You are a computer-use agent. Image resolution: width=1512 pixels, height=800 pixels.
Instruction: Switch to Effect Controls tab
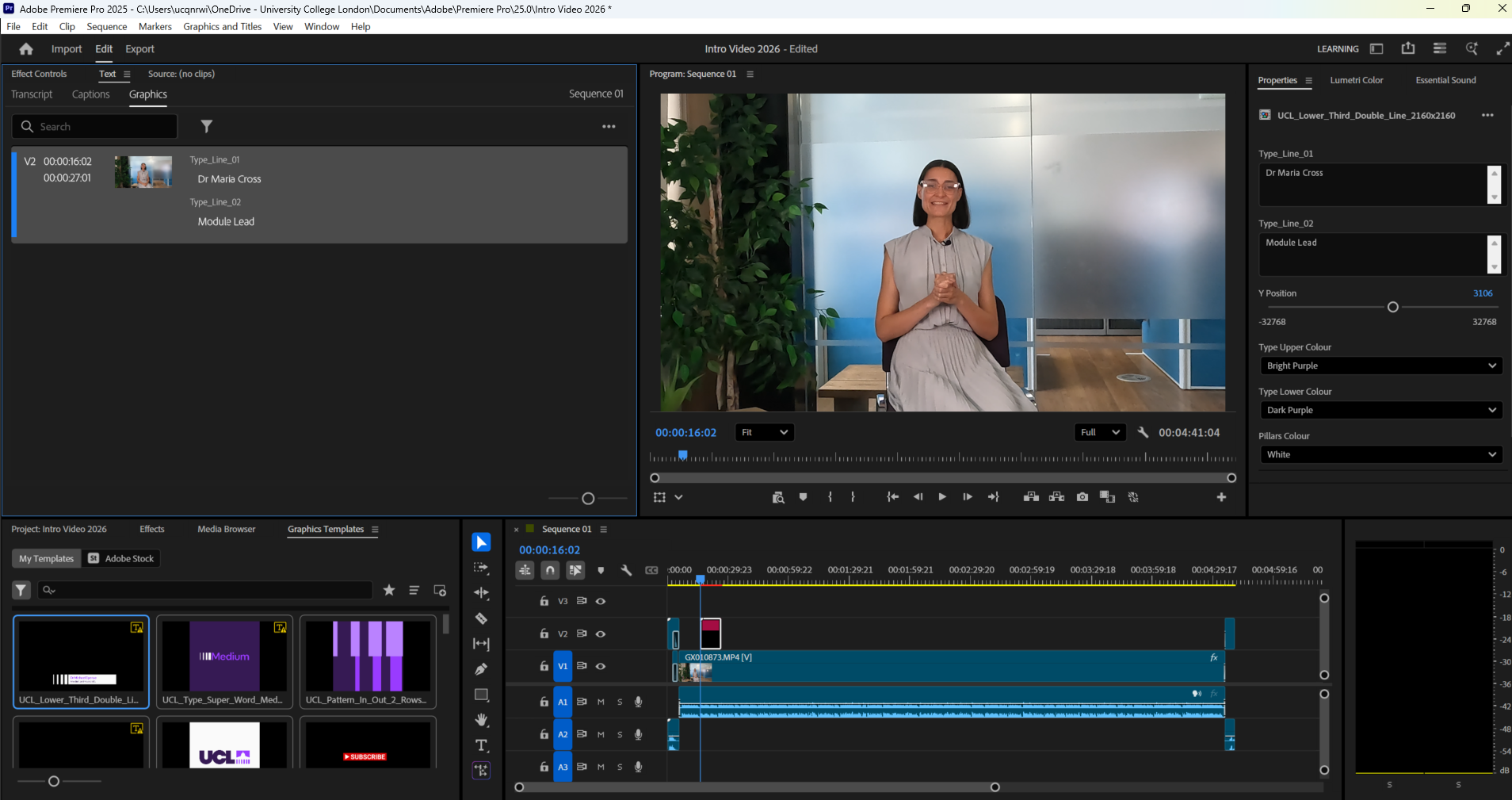(39, 74)
